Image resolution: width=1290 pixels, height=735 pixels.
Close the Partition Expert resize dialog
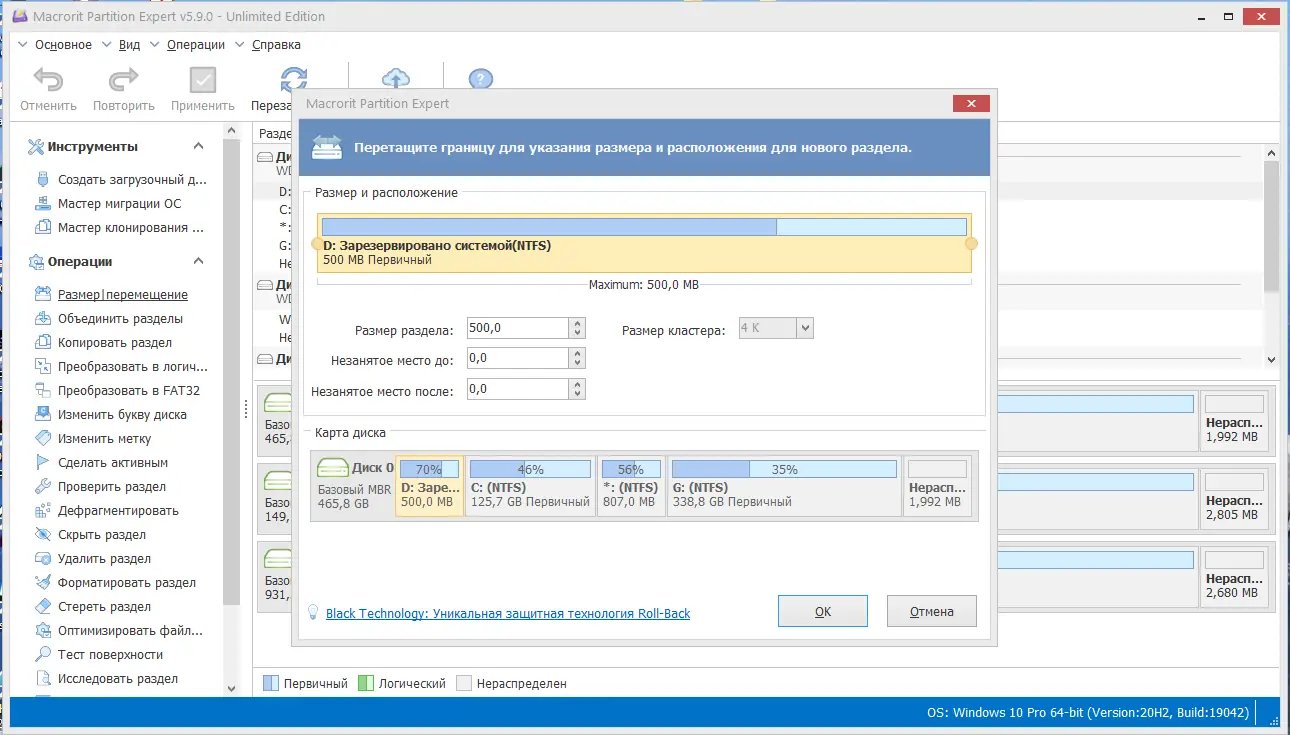click(x=971, y=104)
